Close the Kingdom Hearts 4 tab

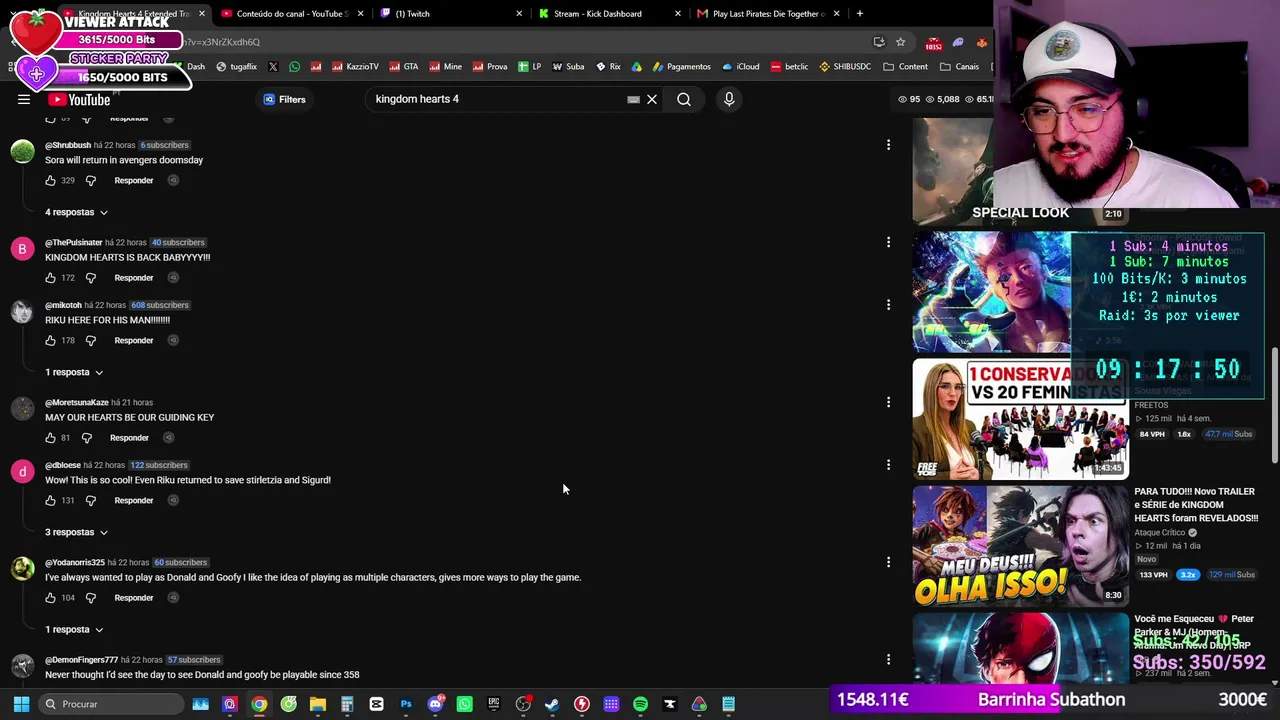(202, 14)
